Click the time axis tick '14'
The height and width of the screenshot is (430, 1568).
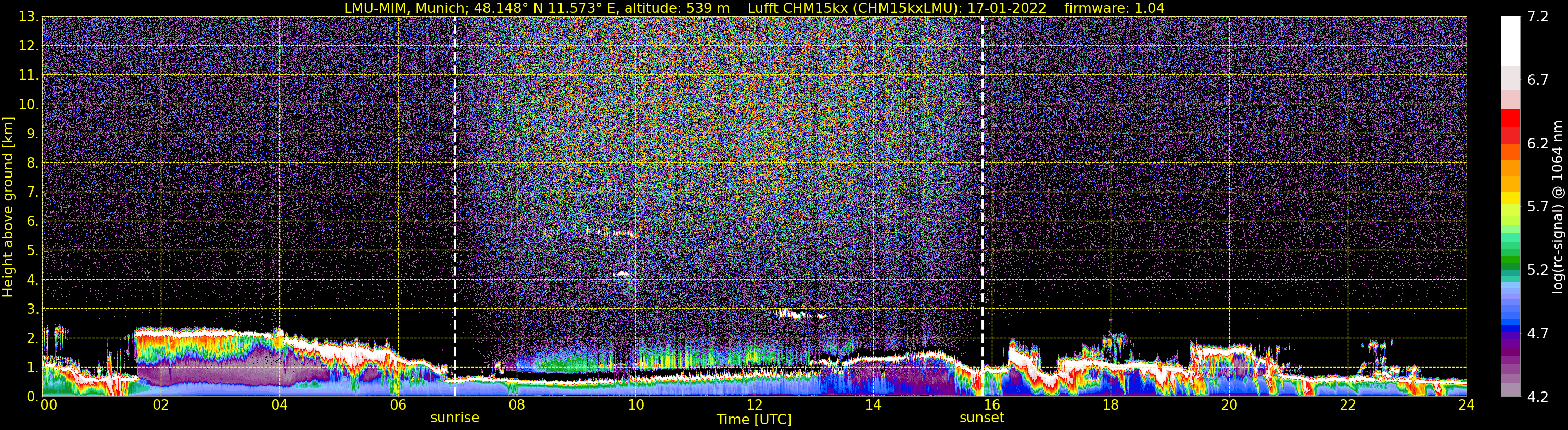873,405
